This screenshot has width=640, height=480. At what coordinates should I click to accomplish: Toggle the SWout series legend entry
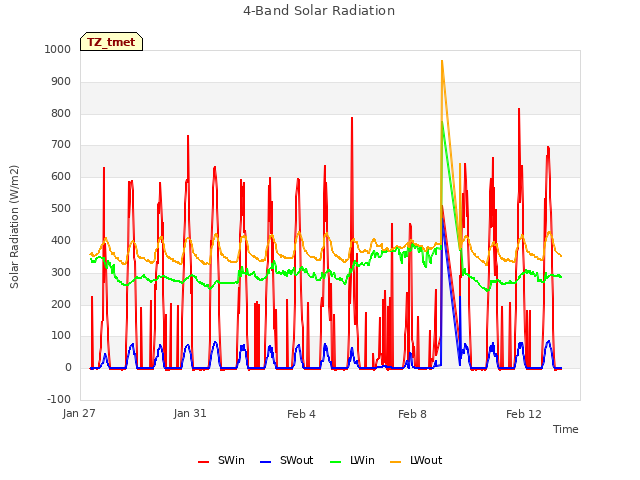[x=287, y=460]
